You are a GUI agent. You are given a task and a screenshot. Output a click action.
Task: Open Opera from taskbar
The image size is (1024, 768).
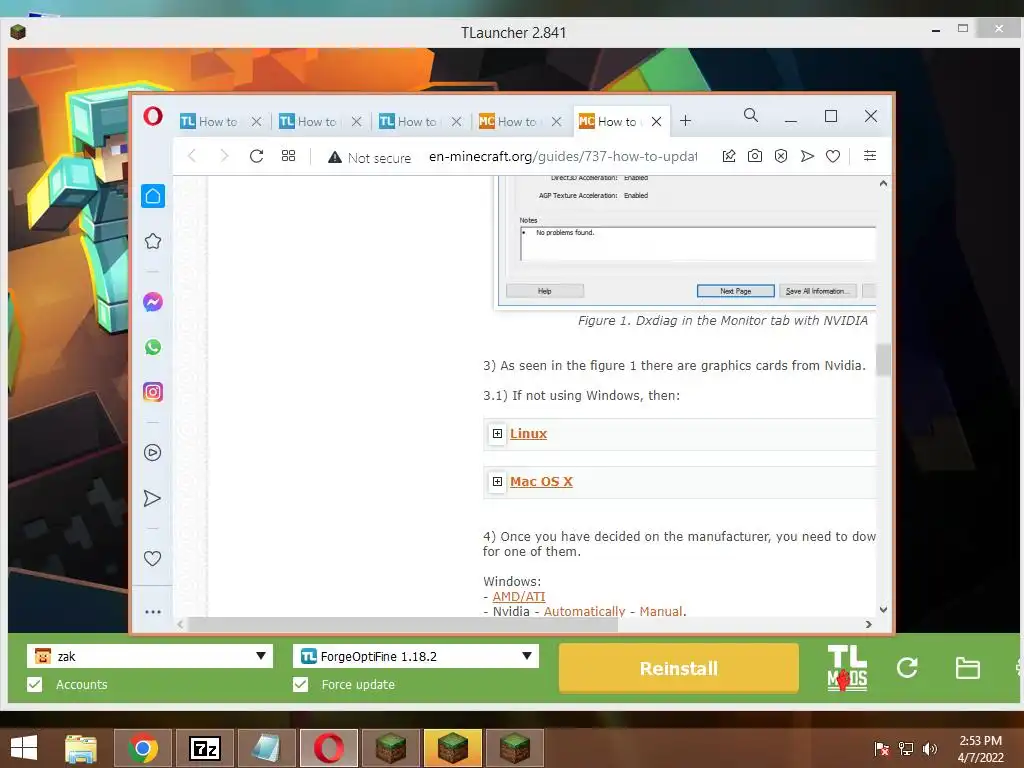(x=329, y=748)
